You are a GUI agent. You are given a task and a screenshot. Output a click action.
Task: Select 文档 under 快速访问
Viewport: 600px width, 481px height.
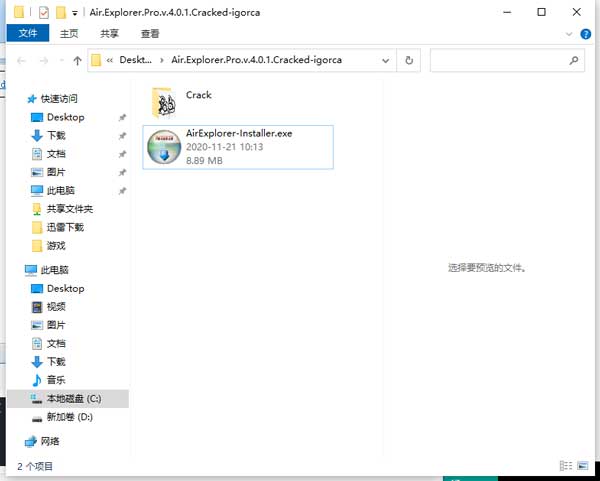[56, 154]
